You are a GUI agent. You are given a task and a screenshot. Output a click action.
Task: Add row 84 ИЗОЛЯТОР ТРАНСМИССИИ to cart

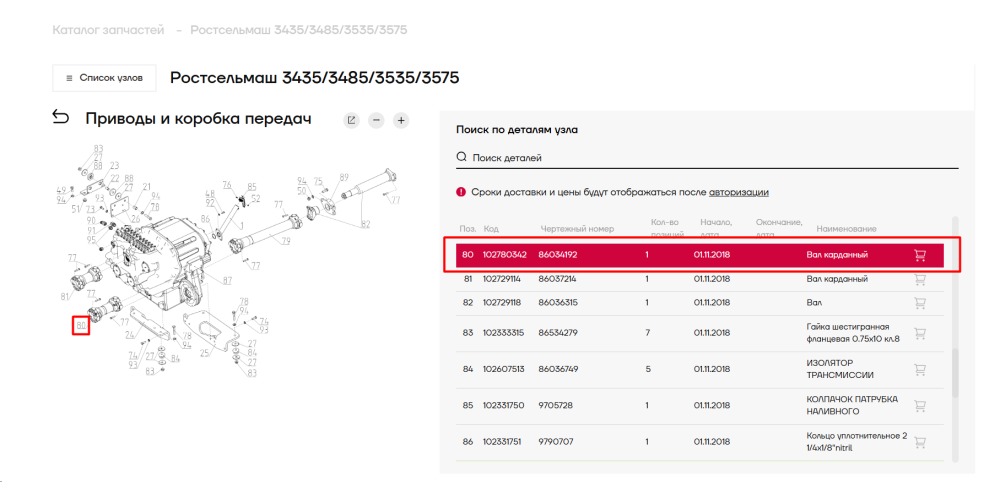920,369
